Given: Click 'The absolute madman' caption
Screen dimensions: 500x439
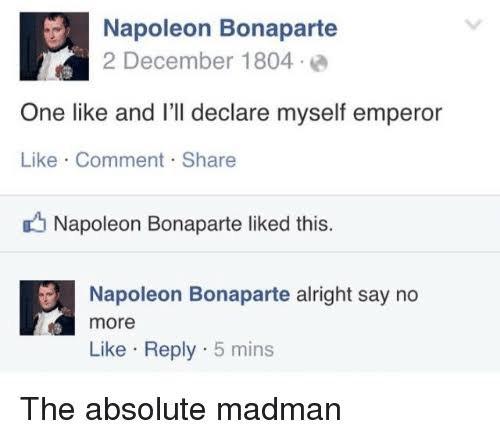Looking at the screenshot, I should coord(180,409).
